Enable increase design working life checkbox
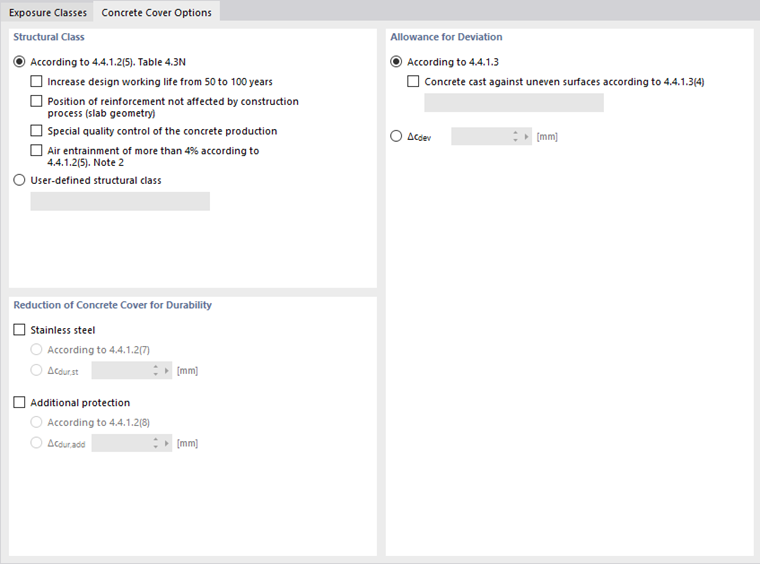The height and width of the screenshot is (564, 760). pos(37,82)
